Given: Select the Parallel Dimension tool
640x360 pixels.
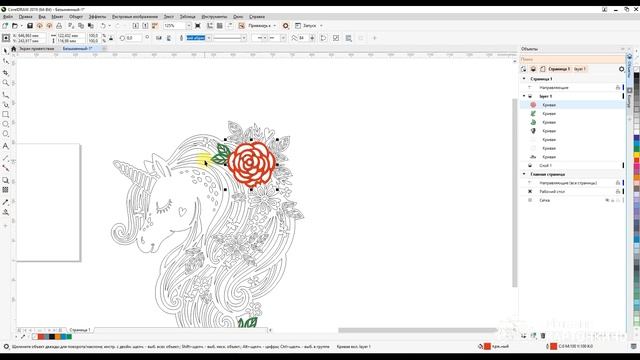Looking at the screenshot, I should [5, 158].
